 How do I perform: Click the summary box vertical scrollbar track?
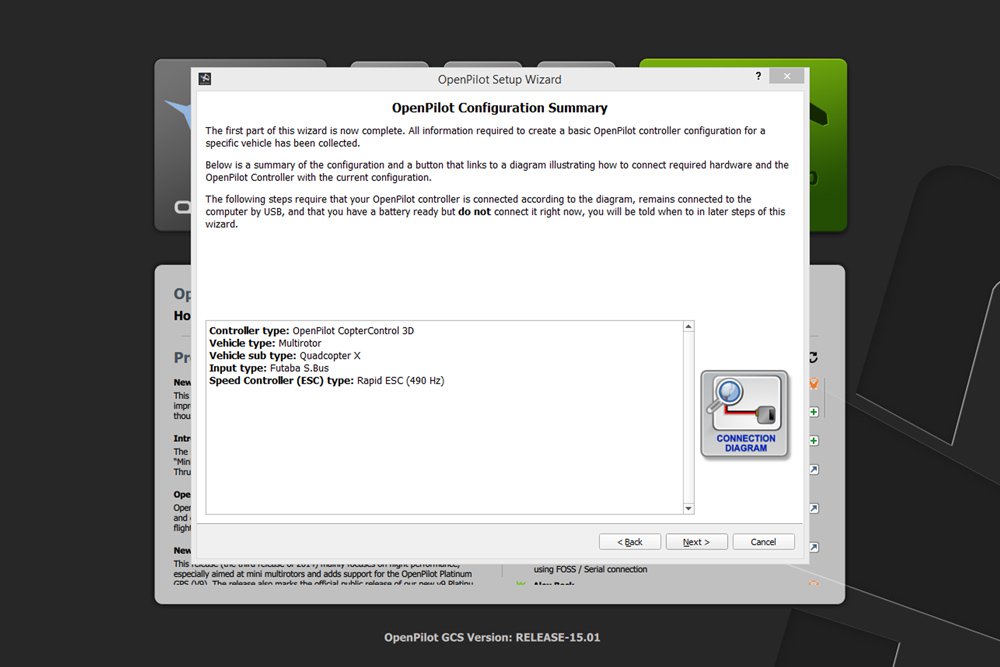(688, 417)
